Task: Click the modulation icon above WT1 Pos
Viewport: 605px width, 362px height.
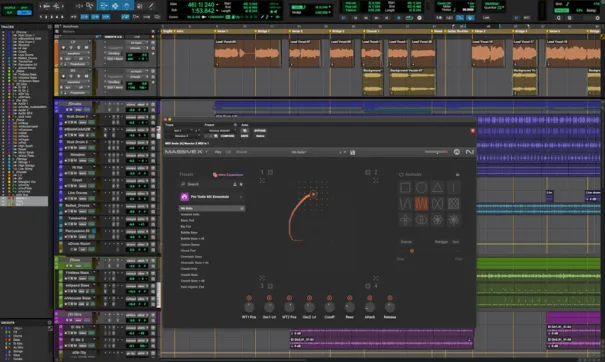Action: click(249, 298)
